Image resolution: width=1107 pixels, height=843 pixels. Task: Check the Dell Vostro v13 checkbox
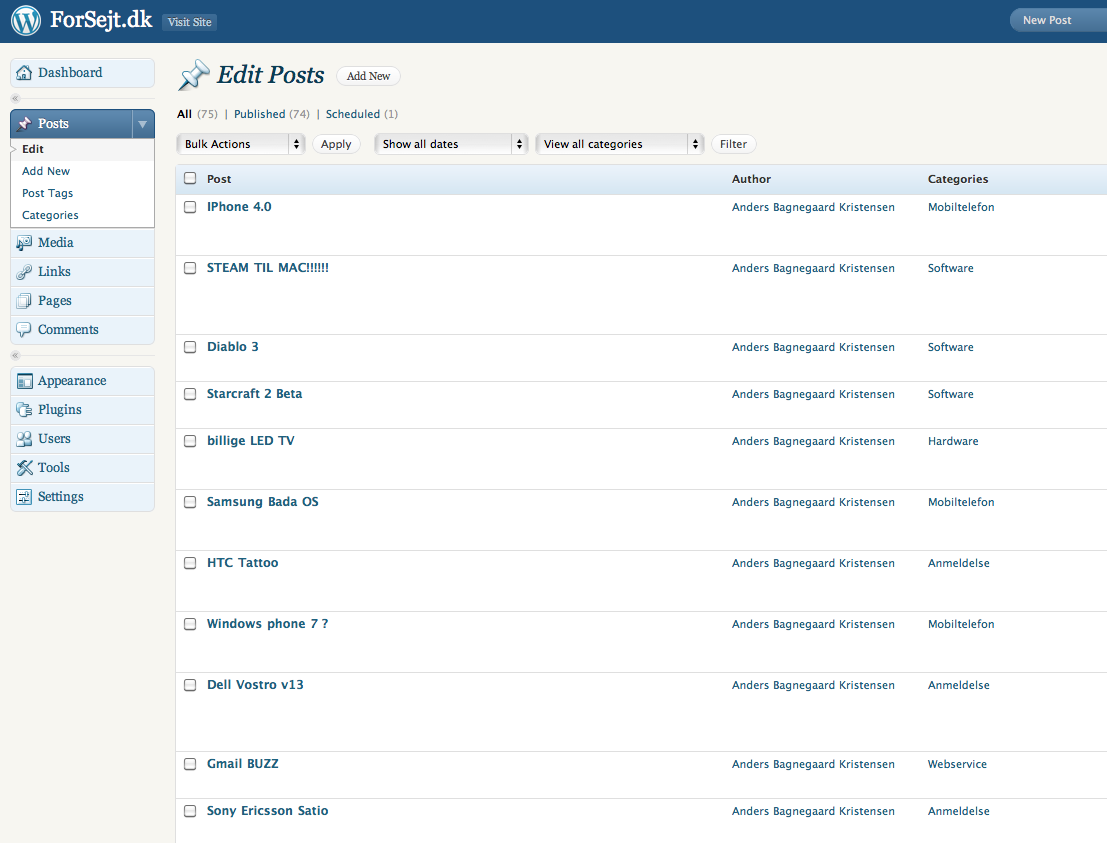point(190,686)
